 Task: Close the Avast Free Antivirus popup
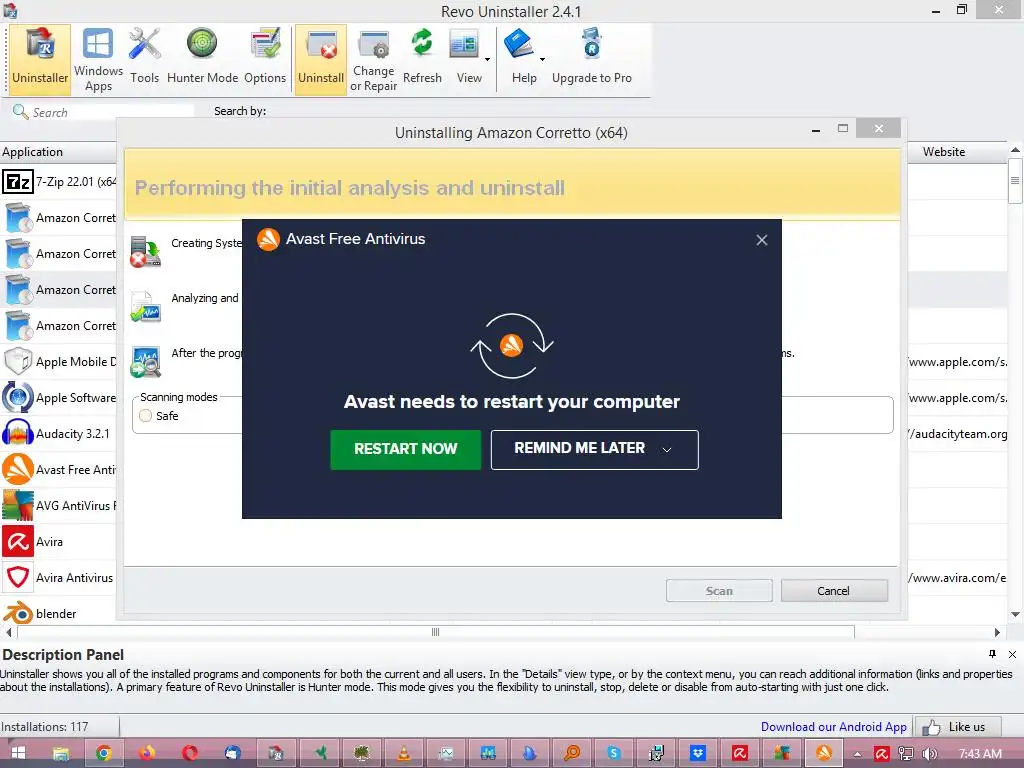[761, 240]
